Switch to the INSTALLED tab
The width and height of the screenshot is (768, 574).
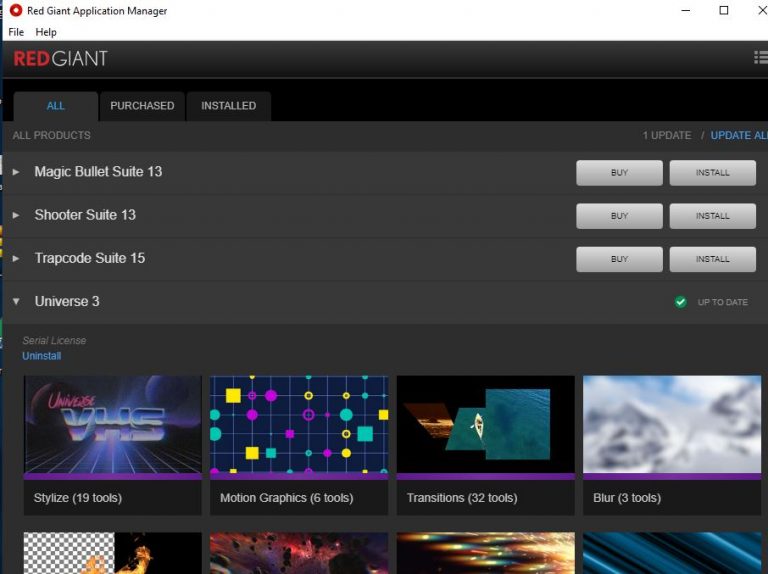pos(228,106)
